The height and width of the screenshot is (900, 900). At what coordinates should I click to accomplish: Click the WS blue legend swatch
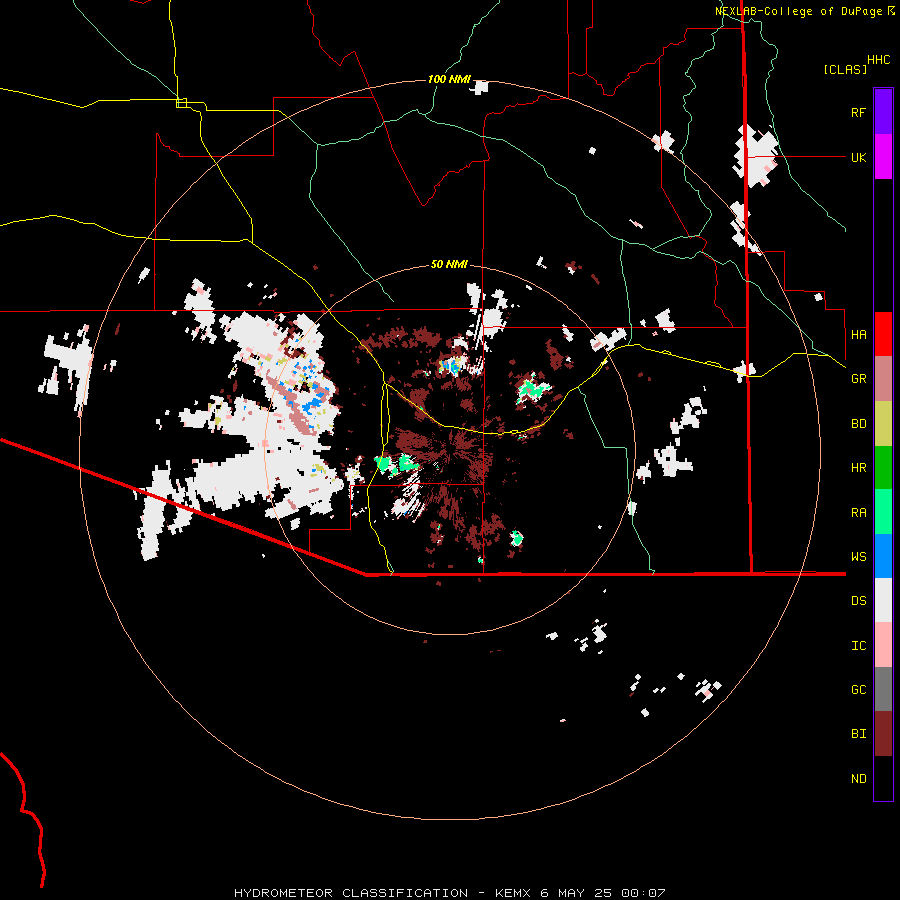883,556
